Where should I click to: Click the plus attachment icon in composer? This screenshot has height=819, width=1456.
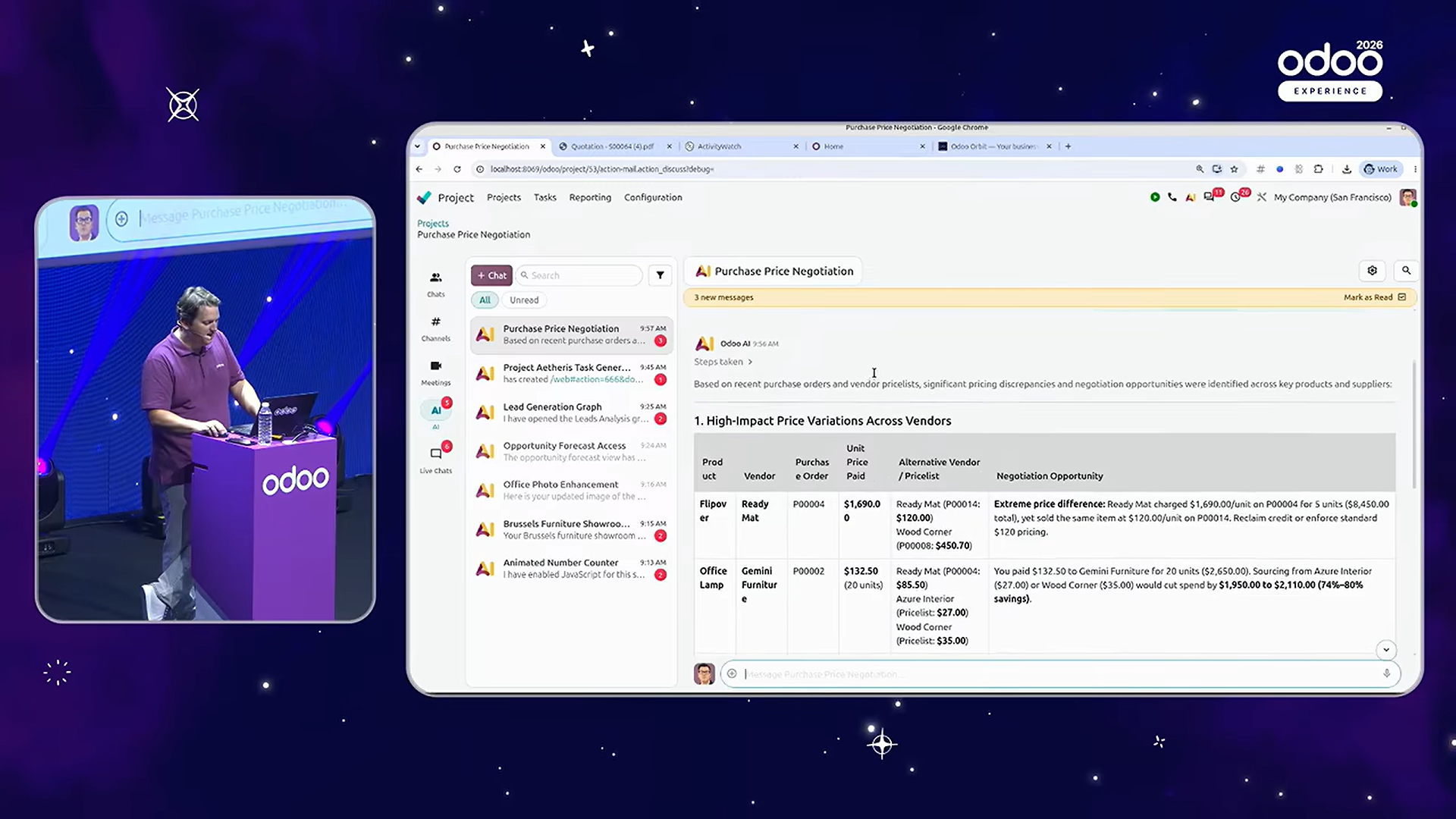tap(732, 673)
